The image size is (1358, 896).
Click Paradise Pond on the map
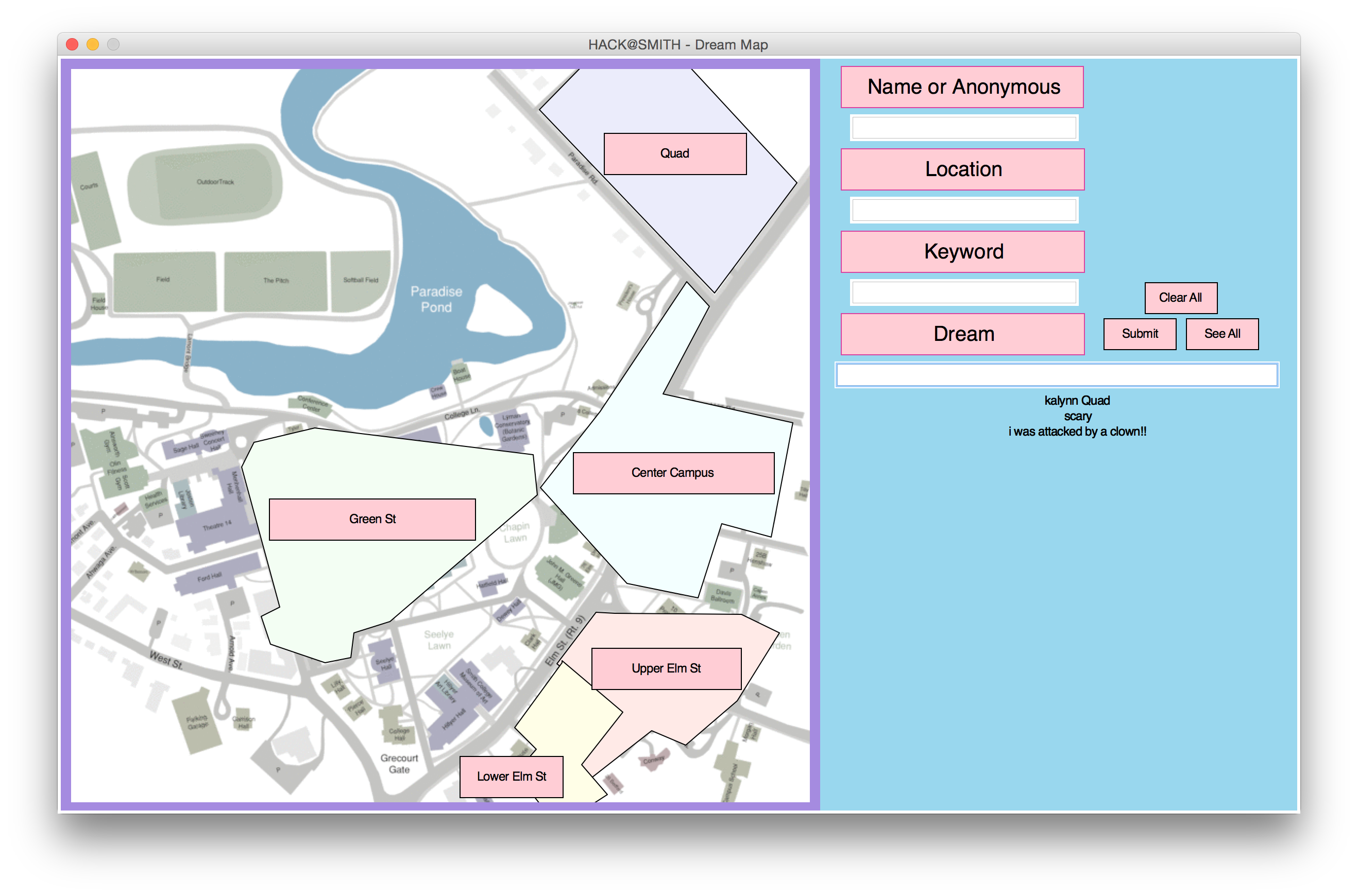[436, 299]
